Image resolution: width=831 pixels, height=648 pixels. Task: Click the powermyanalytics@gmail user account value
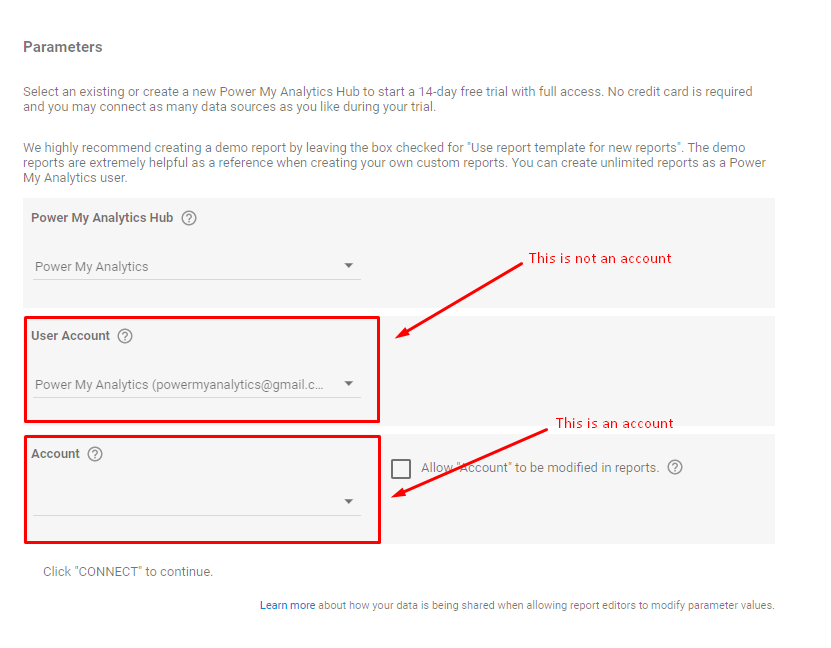click(x=180, y=384)
